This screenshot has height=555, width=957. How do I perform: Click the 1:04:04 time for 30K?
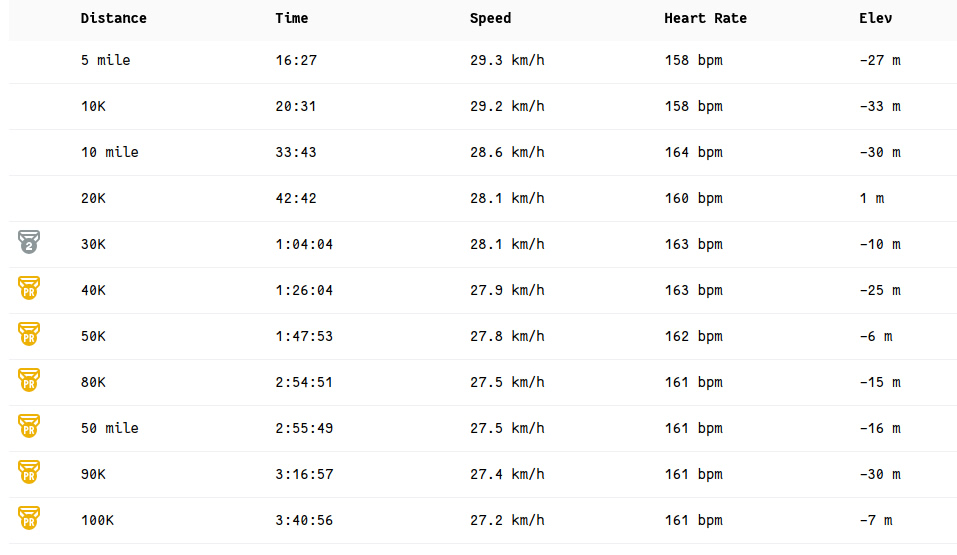coord(304,244)
